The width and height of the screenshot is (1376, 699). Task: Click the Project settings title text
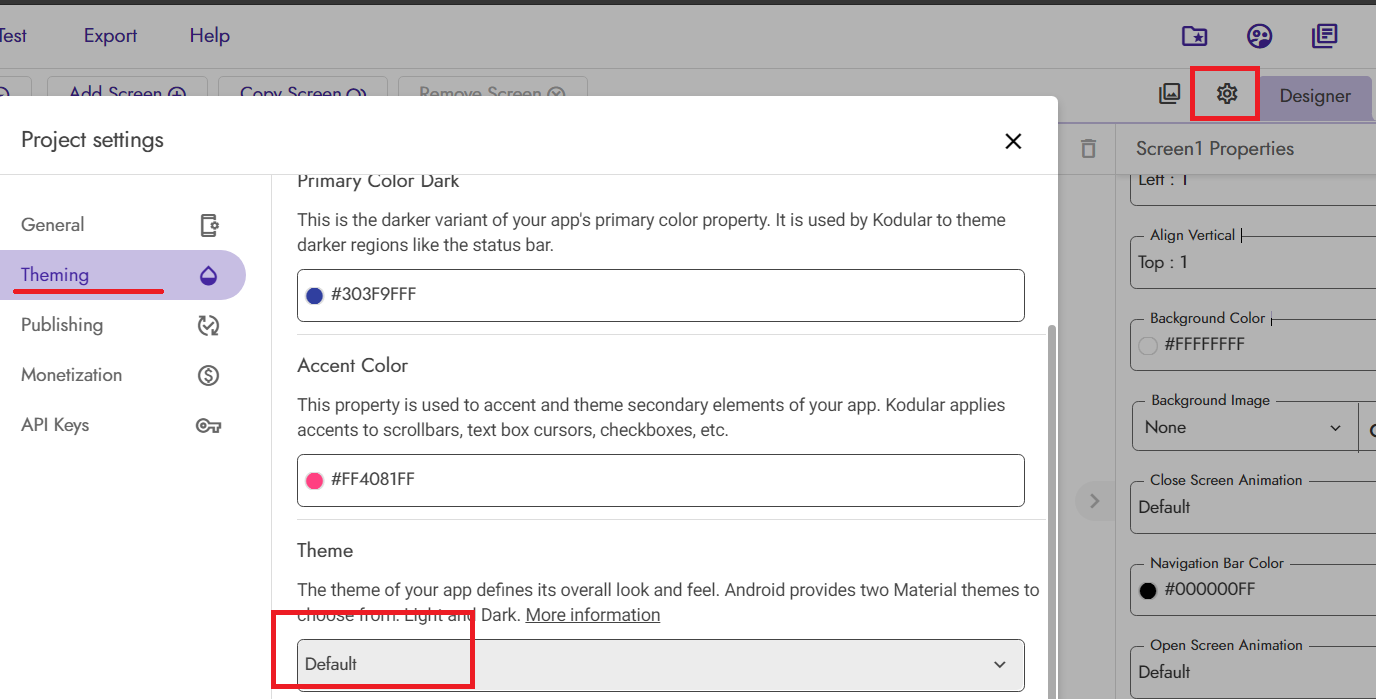click(x=92, y=140)
